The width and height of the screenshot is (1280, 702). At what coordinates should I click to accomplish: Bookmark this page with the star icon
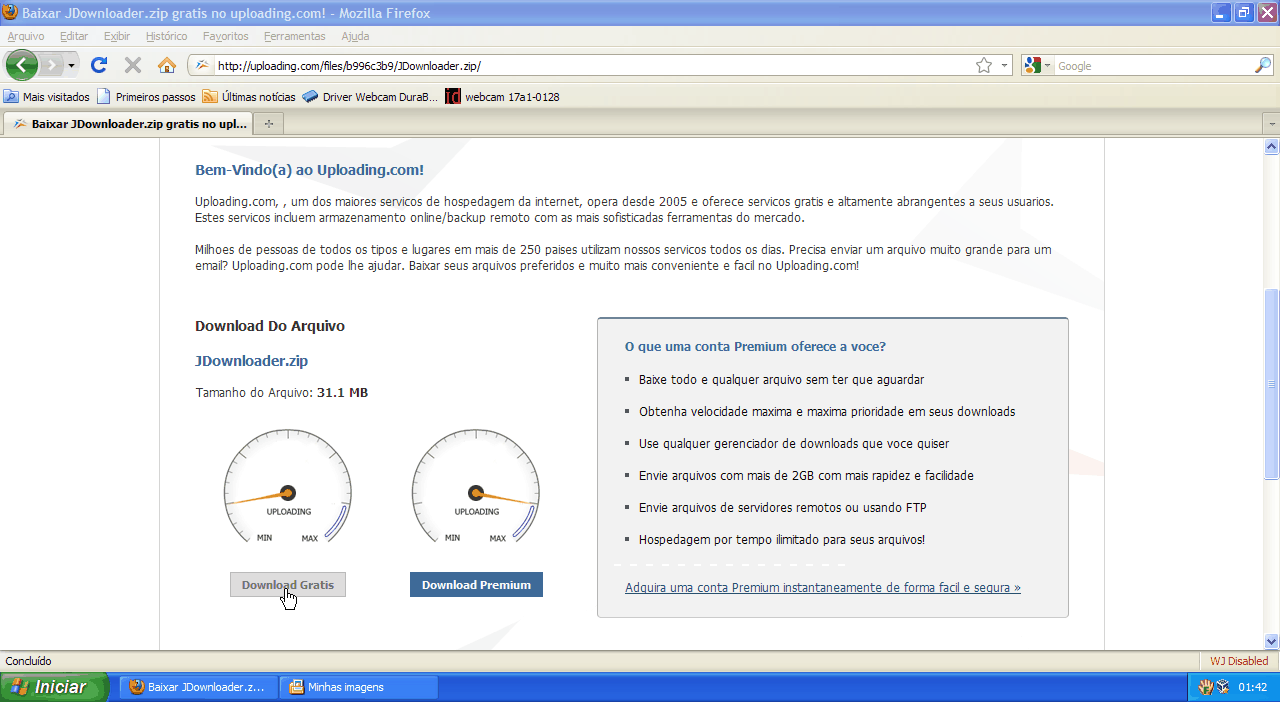984,65
